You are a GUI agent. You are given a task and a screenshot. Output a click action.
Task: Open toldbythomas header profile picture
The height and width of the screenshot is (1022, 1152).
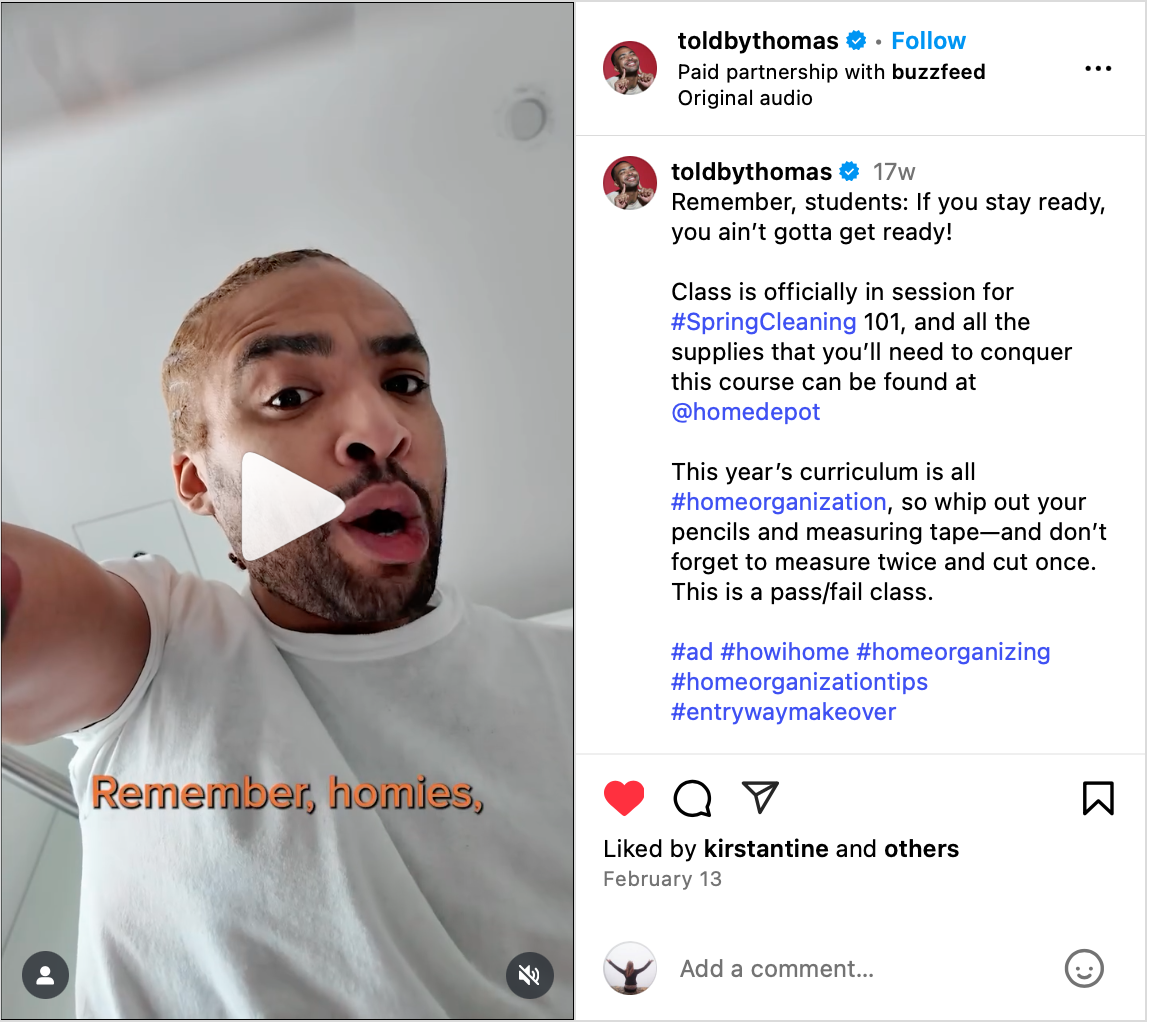(x=630, y=68)
